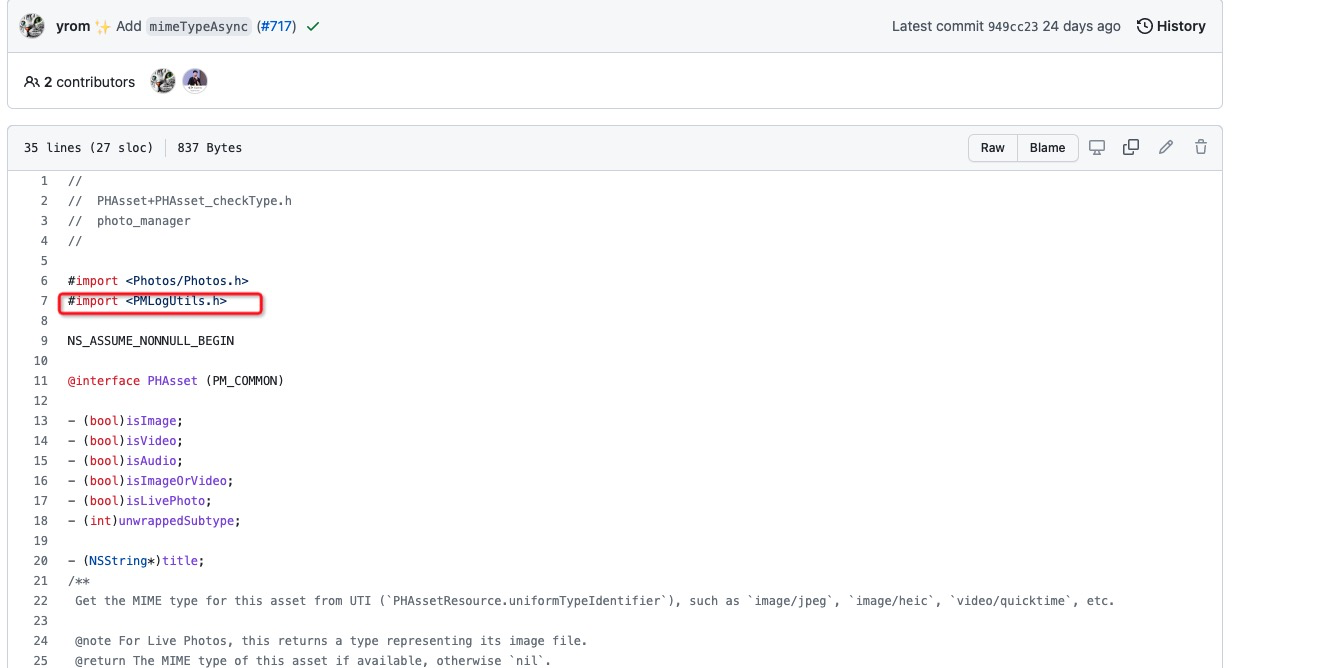This screenshot has height=668, width=1319.
Task: Switch to the Blame view
Action: (1046, 147)
